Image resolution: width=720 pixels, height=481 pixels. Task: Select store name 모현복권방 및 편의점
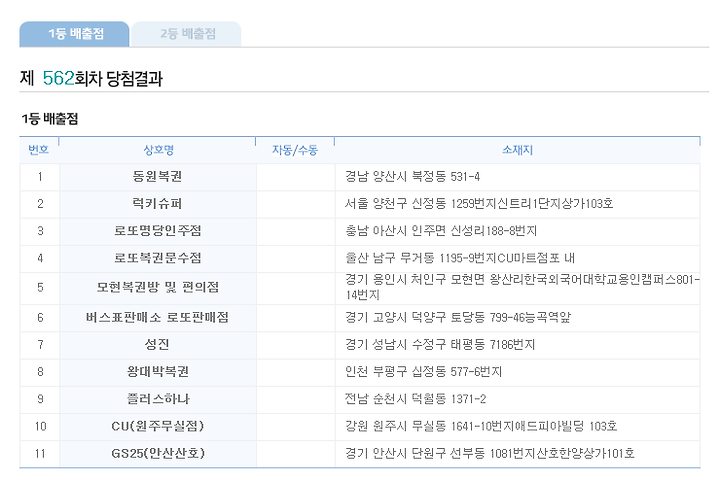(158, 287)
